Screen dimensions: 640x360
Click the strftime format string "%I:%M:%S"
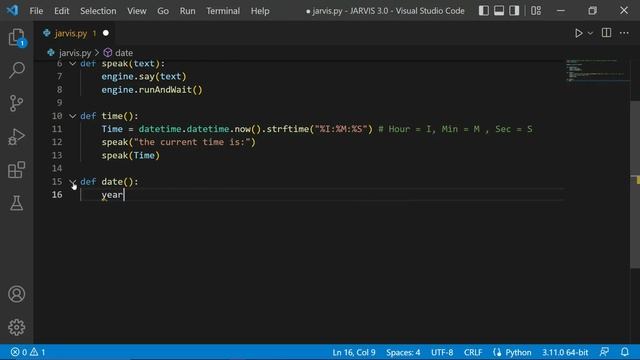coord(341,129)
